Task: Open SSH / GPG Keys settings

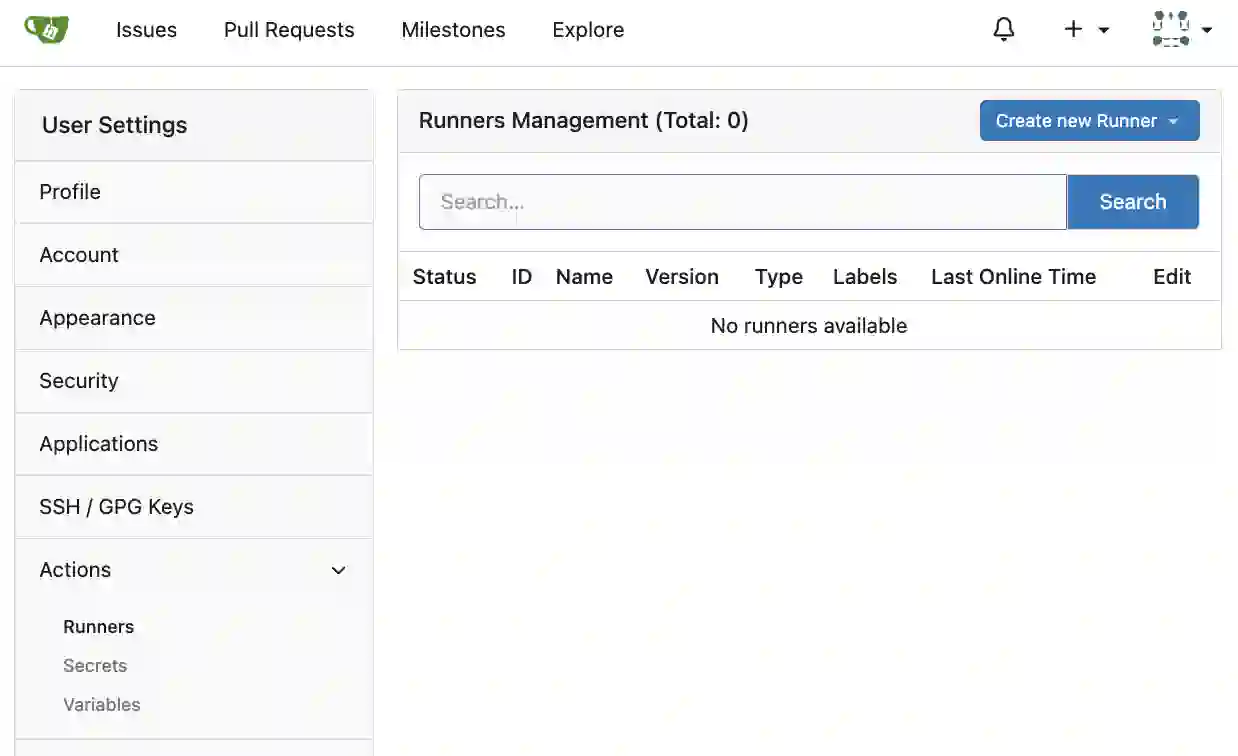Action: (x=194, y=507)
